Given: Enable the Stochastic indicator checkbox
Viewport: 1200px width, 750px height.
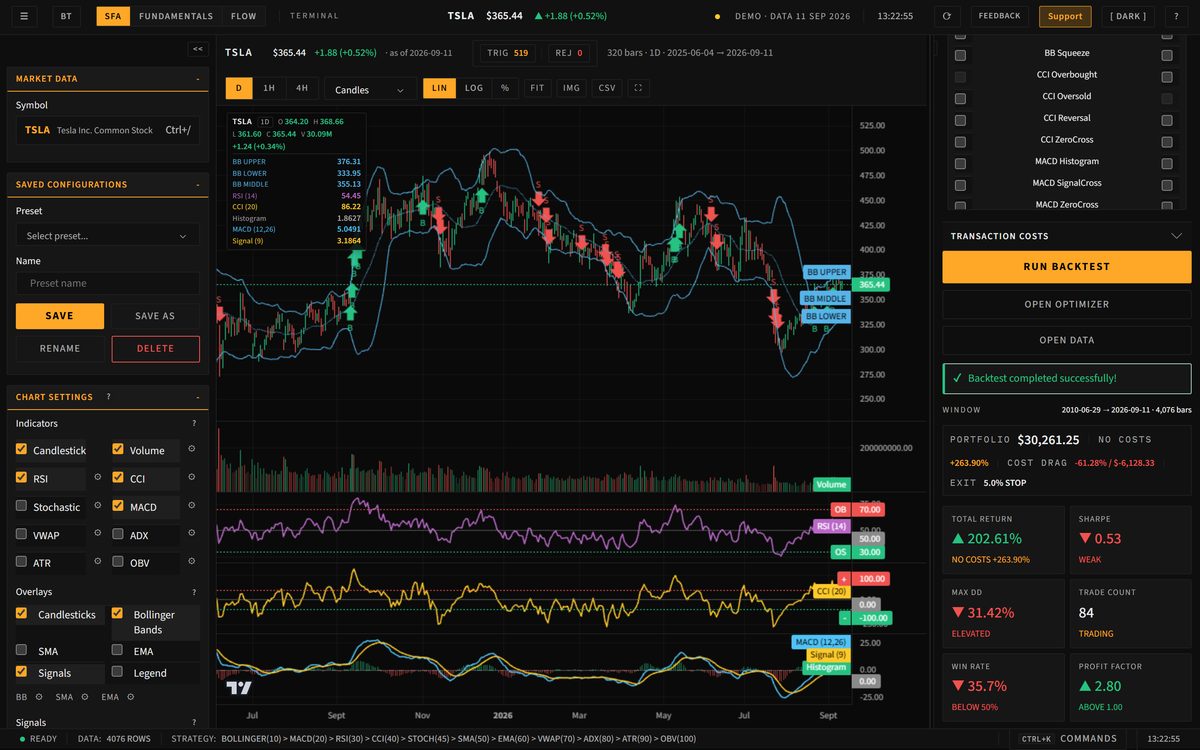Looking at the screenshot, I should point(21,506).
